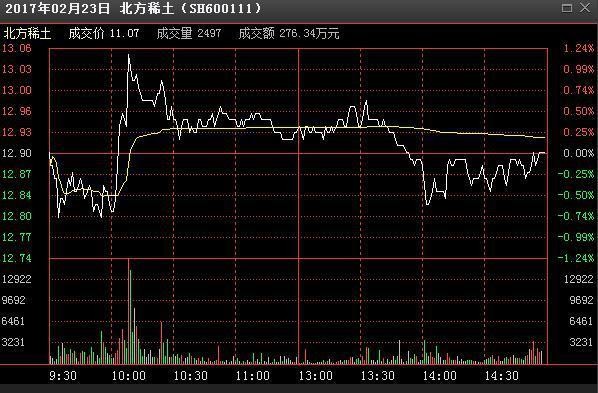Select the 13:00 time axis label
598x393 pixels.
[x=315, y=376]
